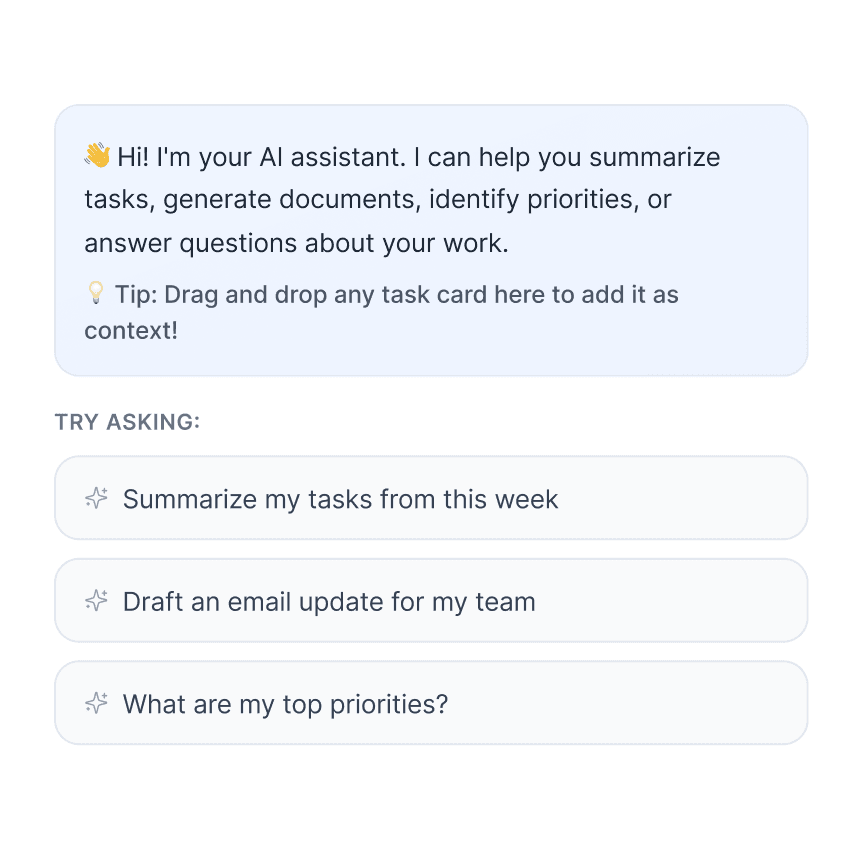Click the "tasks, generate documents, identify priorities" line
This screenshot has height=848, width=864.
point(377,200)
